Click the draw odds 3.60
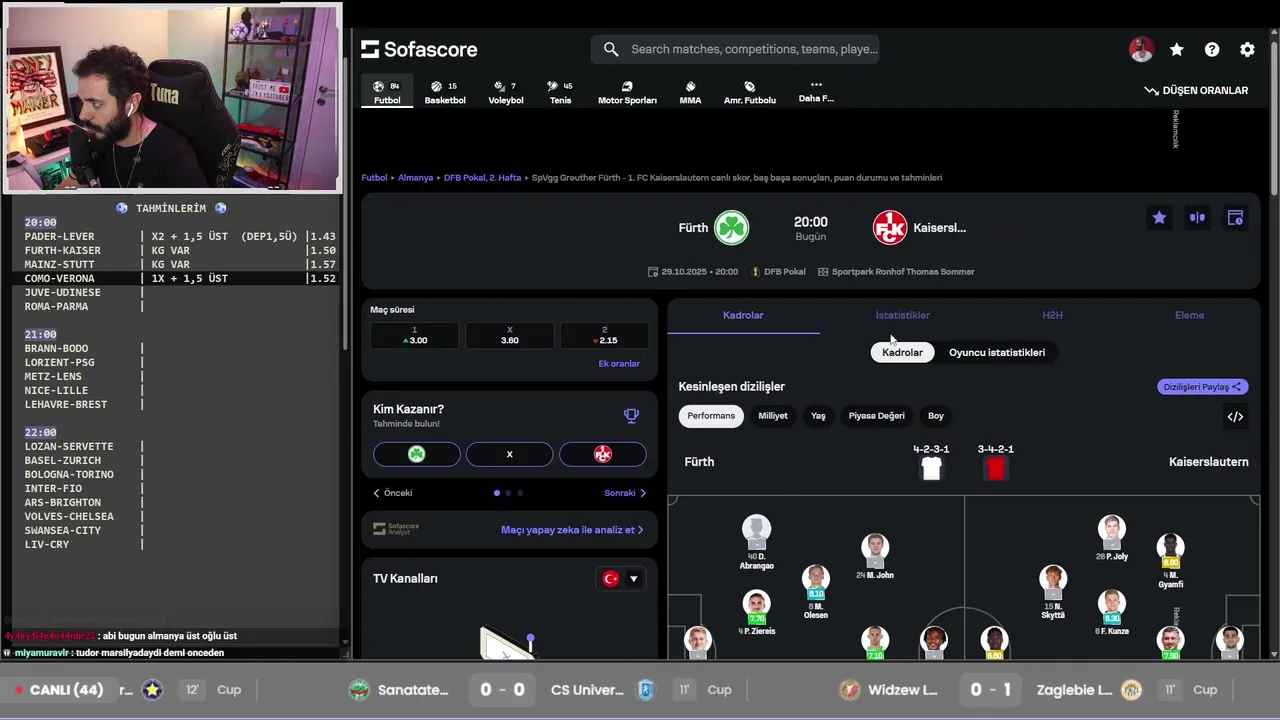This screenshot has width=1280, height=720. pyautogui.click(x=509, y=335)
